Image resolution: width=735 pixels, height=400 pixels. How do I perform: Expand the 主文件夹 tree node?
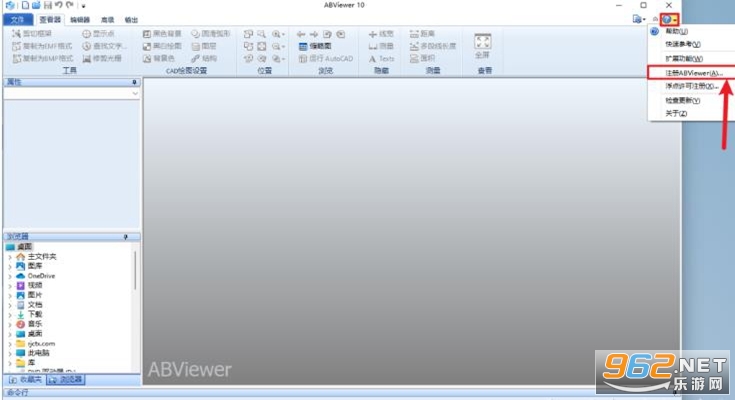click(x=10, y=257)
